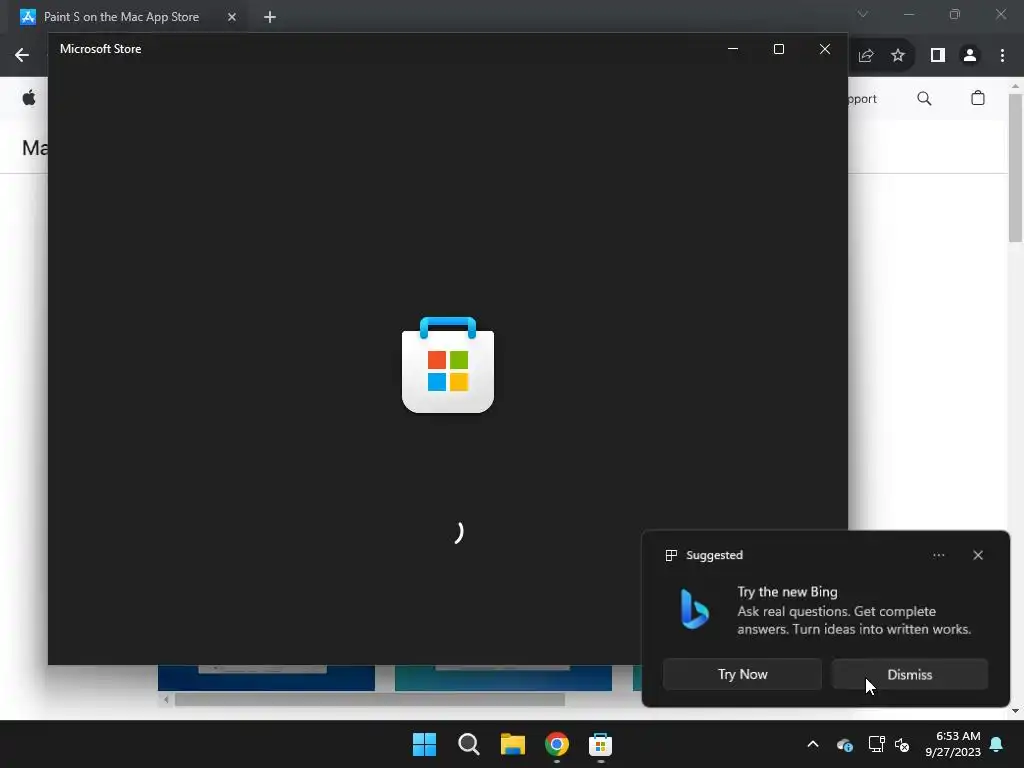Open File Explorer from taskbar

click(513, 744)
